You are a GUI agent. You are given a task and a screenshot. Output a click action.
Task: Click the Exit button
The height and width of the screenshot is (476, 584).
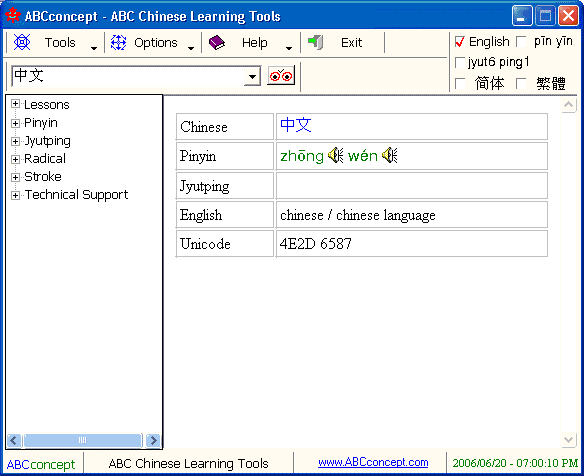pos(351,42)
